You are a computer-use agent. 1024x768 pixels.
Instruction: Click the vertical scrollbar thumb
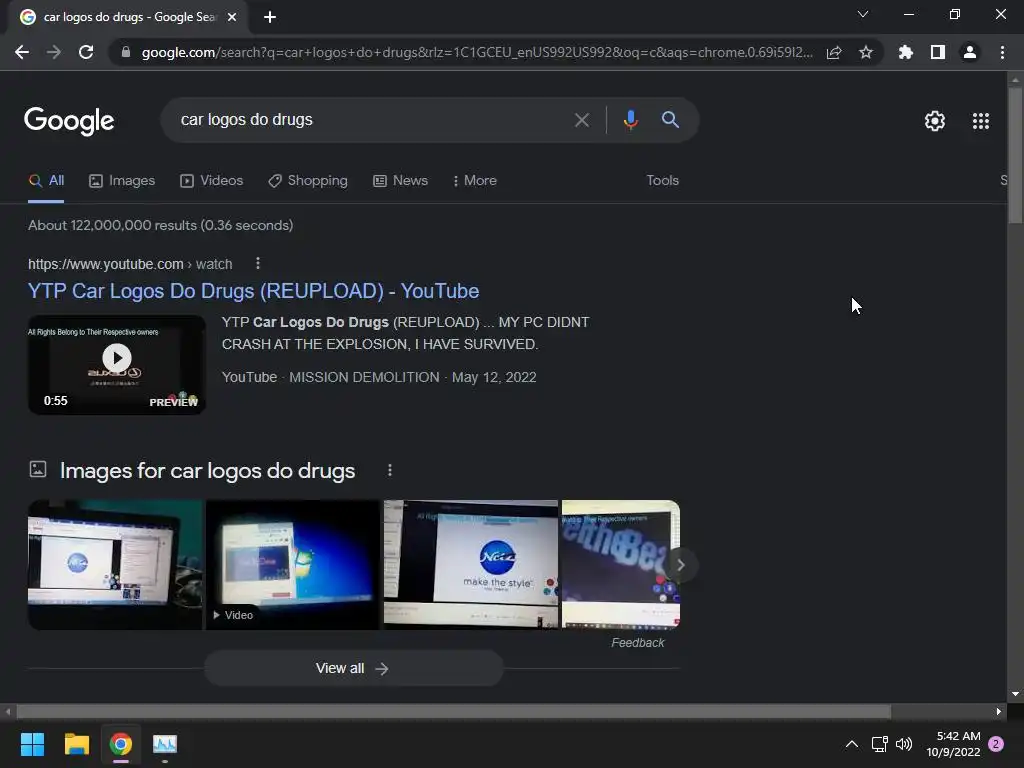point(1015,155)
